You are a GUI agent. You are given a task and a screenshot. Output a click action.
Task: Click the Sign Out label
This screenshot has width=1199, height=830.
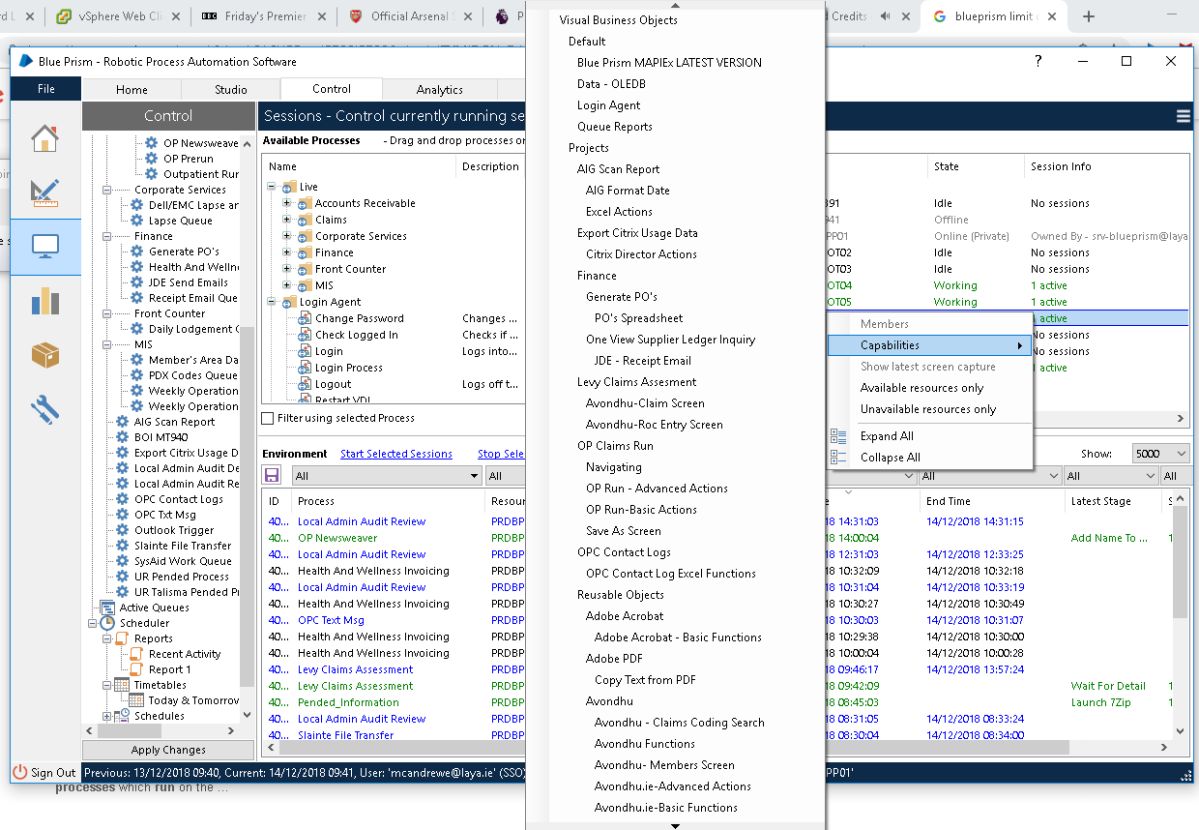tap(53, 773)
